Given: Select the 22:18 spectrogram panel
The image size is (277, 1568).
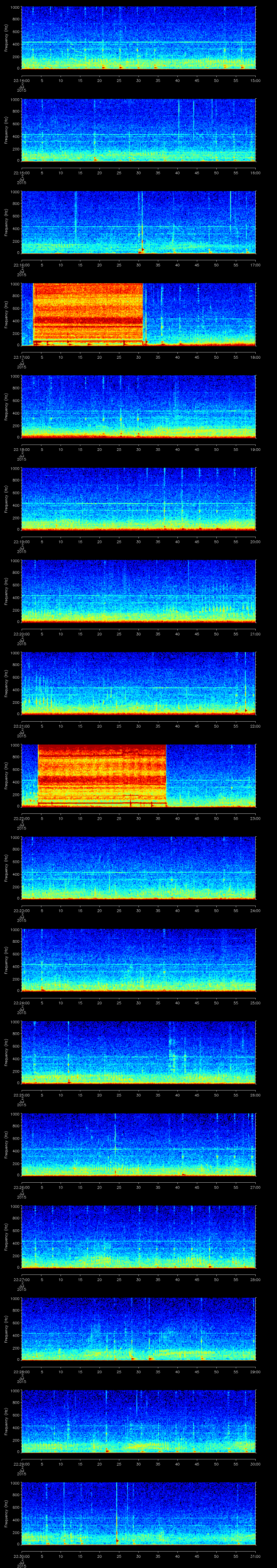Looking at the screenshot, I should pos(138,406).
